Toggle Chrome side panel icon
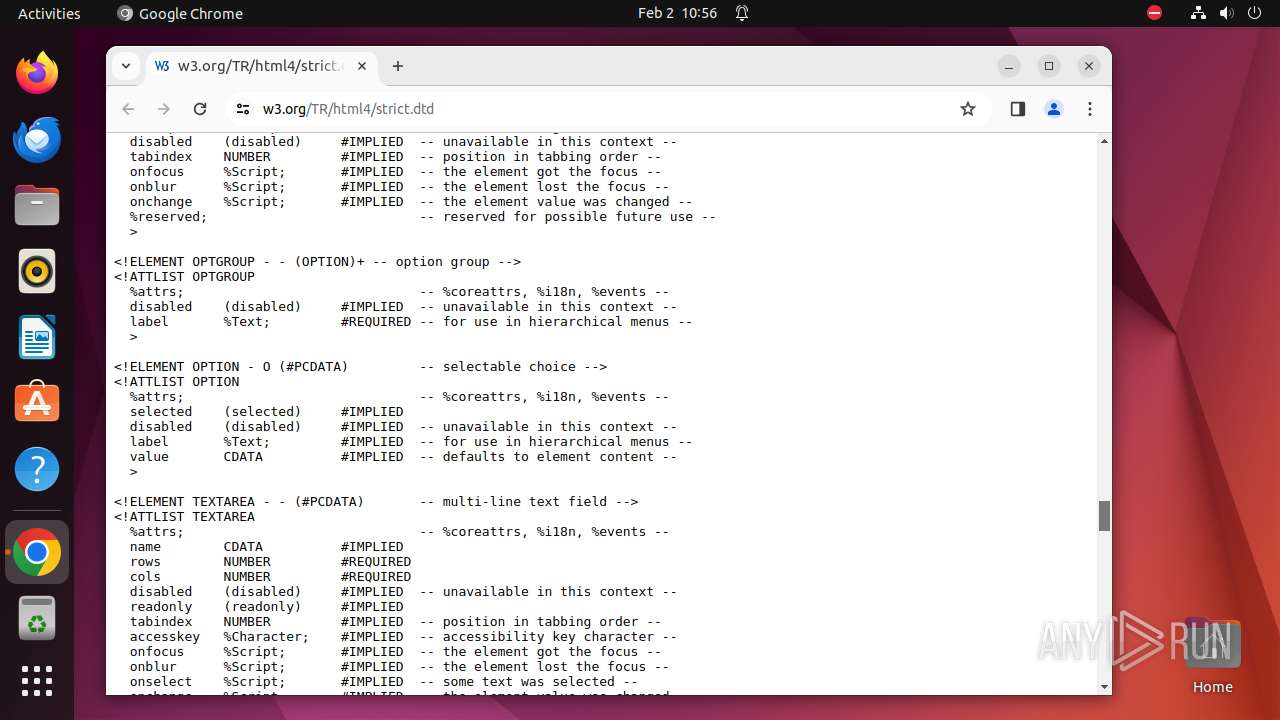The width and height of the screenshot is (1280, 720). (x=1017, y=109)
